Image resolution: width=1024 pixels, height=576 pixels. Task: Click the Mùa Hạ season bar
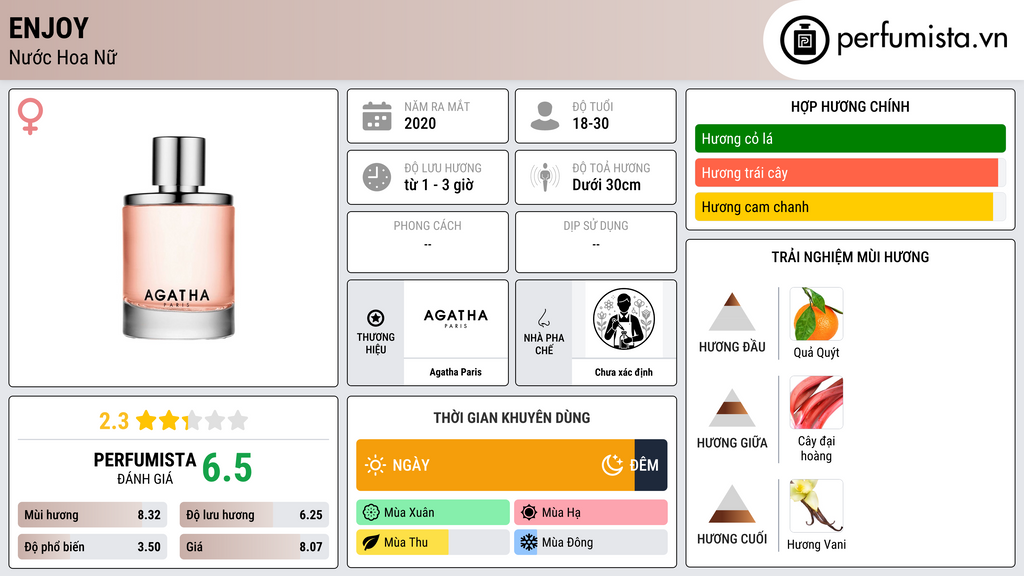591,513
